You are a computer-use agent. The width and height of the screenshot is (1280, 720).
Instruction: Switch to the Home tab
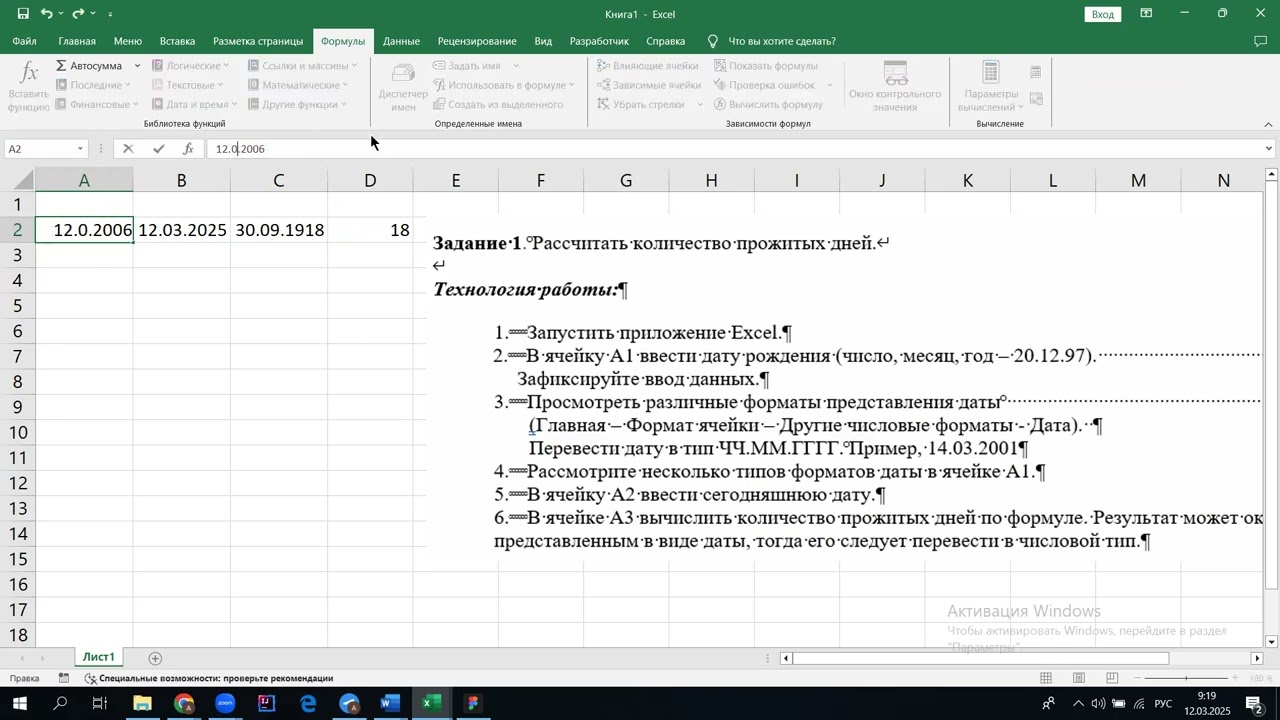point(77,41)
